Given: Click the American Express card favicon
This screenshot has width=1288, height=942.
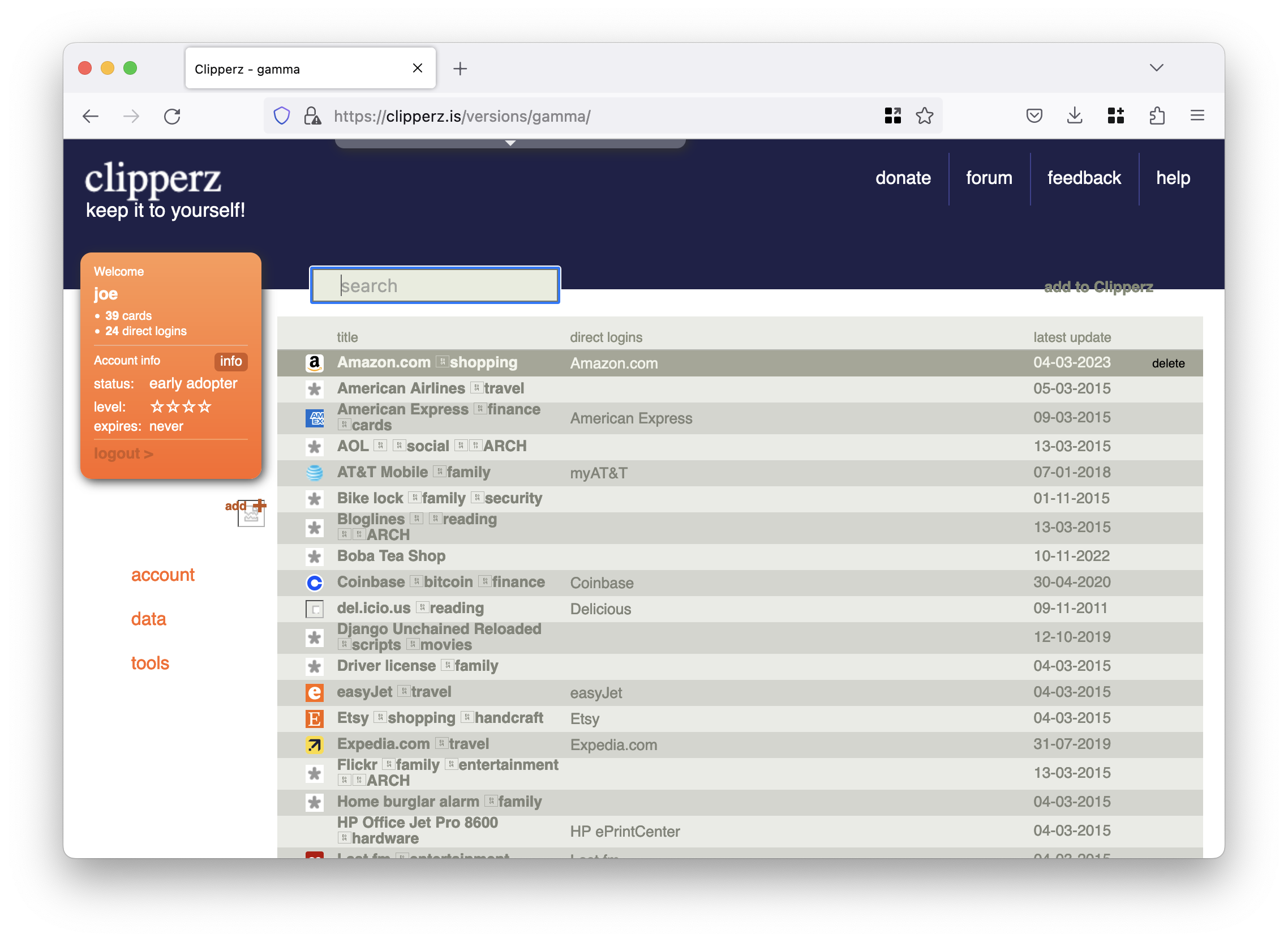Looking at the screenshot, I should [x=315, y=418].
